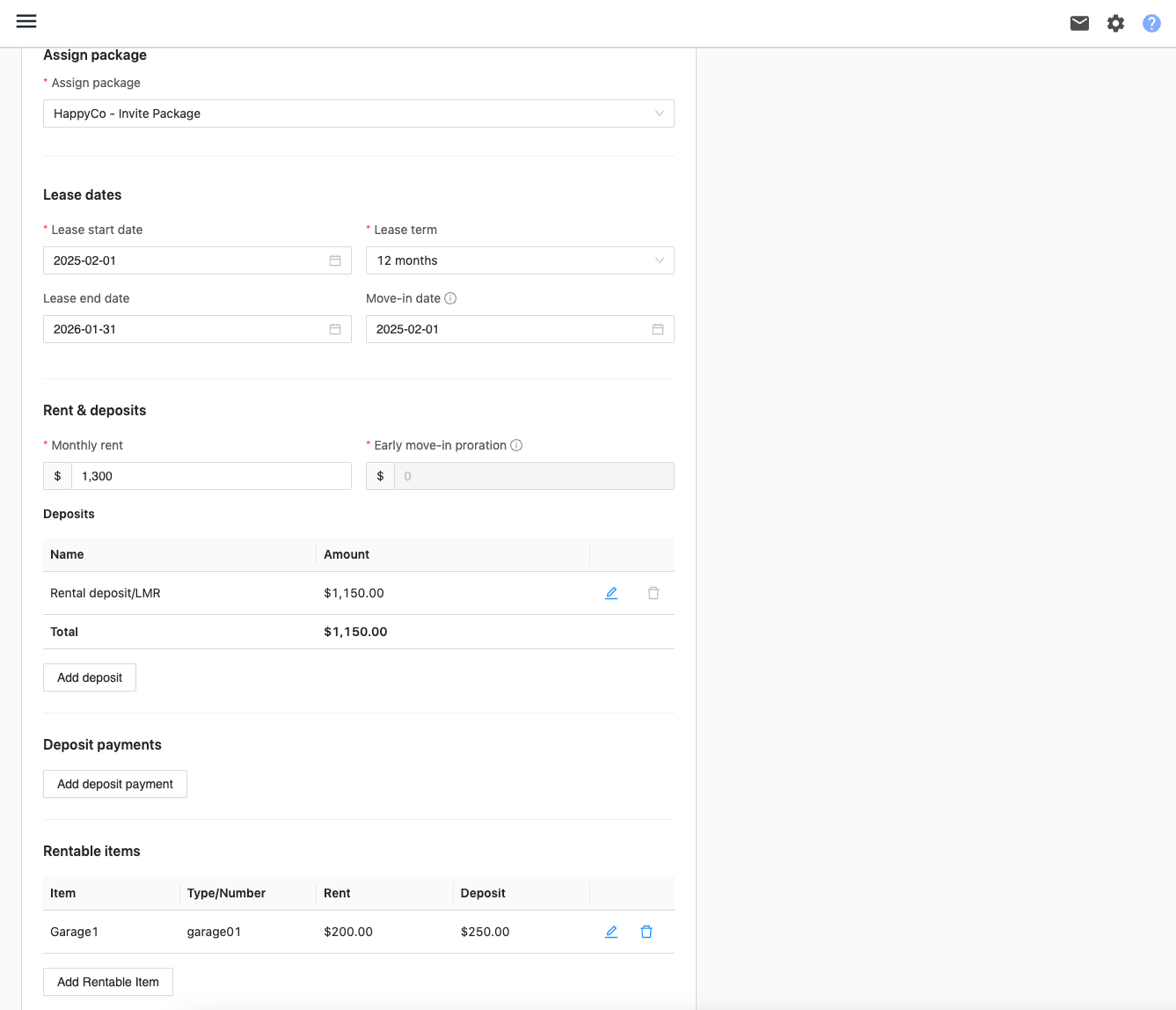Select the $250.00 deposit cell

pyautogui.click(x=522, y=932)
